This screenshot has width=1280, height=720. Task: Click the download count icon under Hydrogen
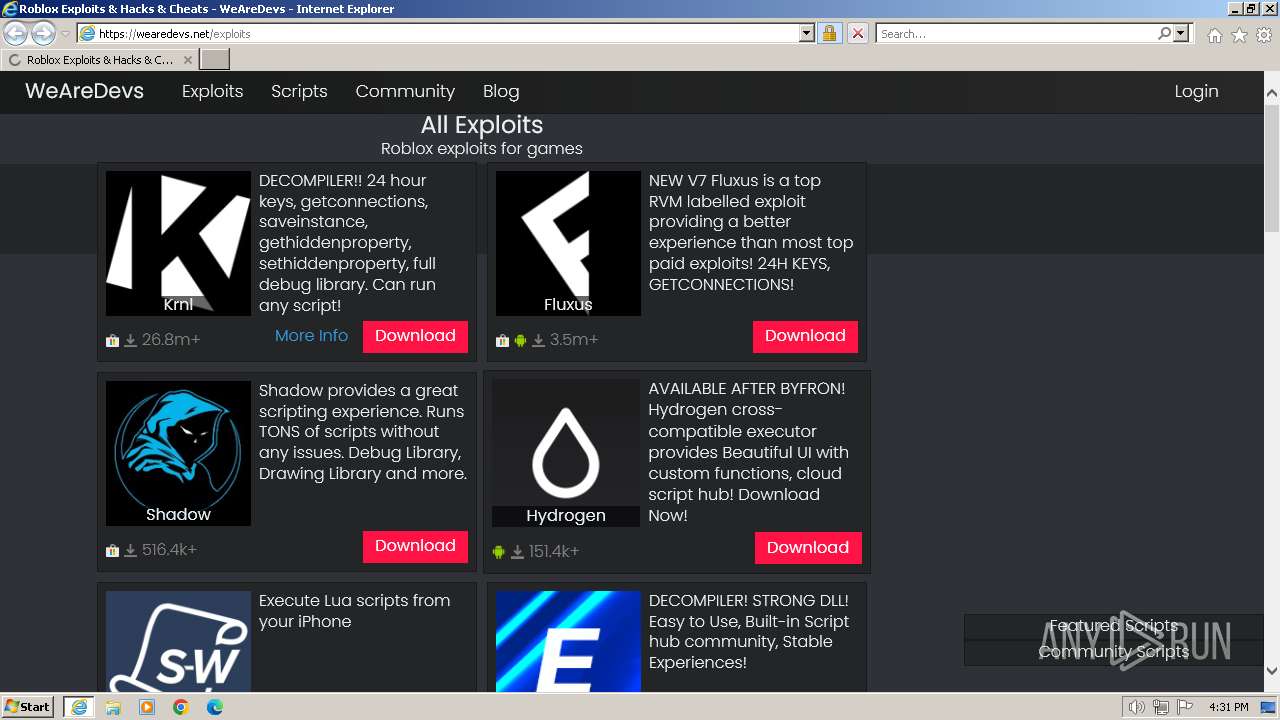[x=517, y=552]
